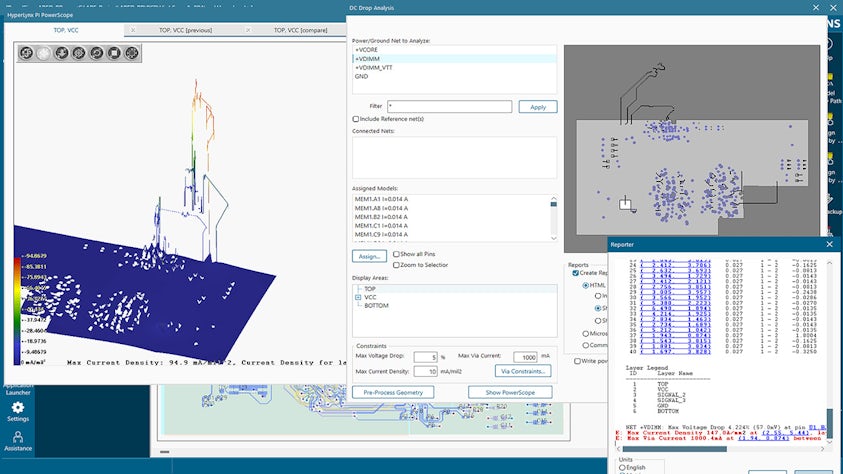The image size is (843, 474).
Task: Click Pre-Process Geometry button
Action: [x=393, y=392]
